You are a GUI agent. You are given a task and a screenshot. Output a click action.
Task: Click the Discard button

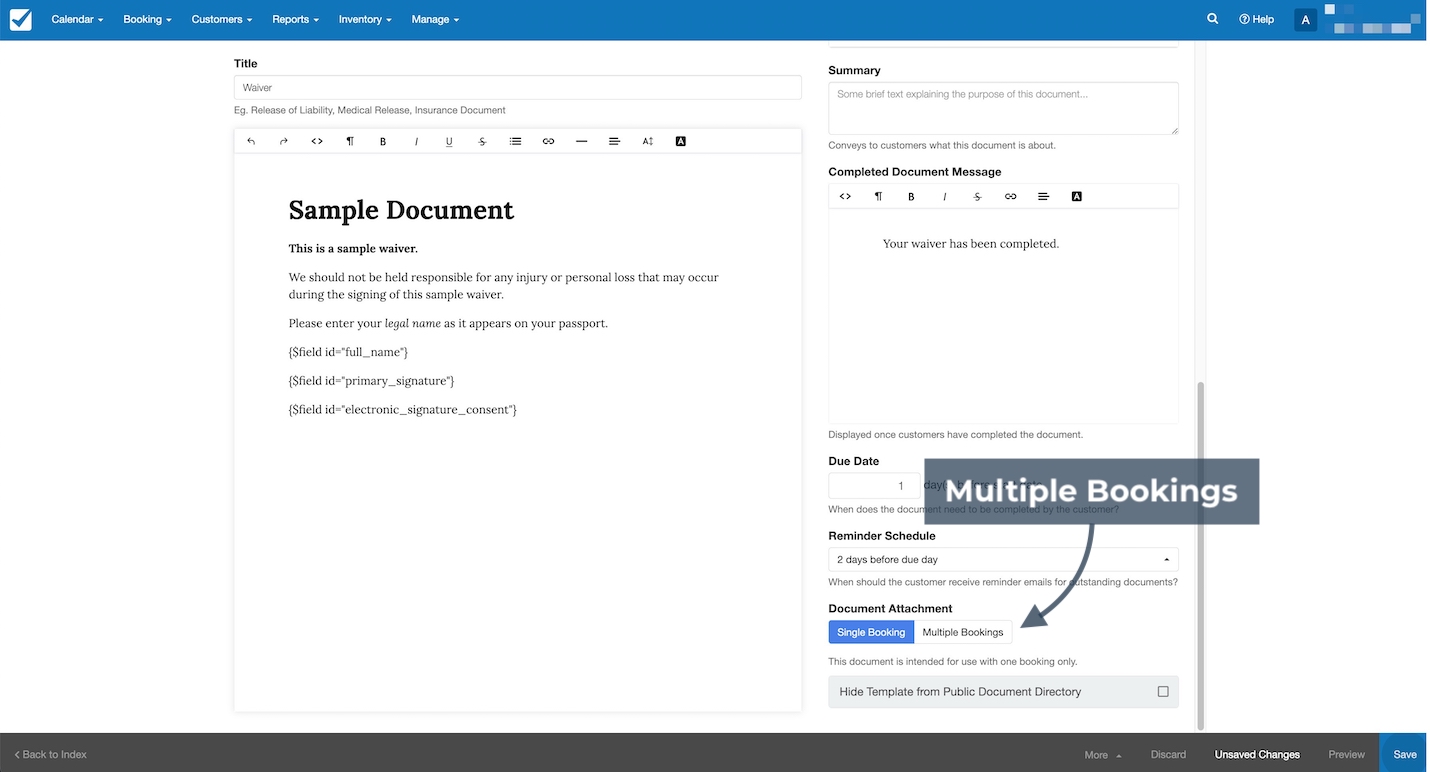coord(1168,754)
